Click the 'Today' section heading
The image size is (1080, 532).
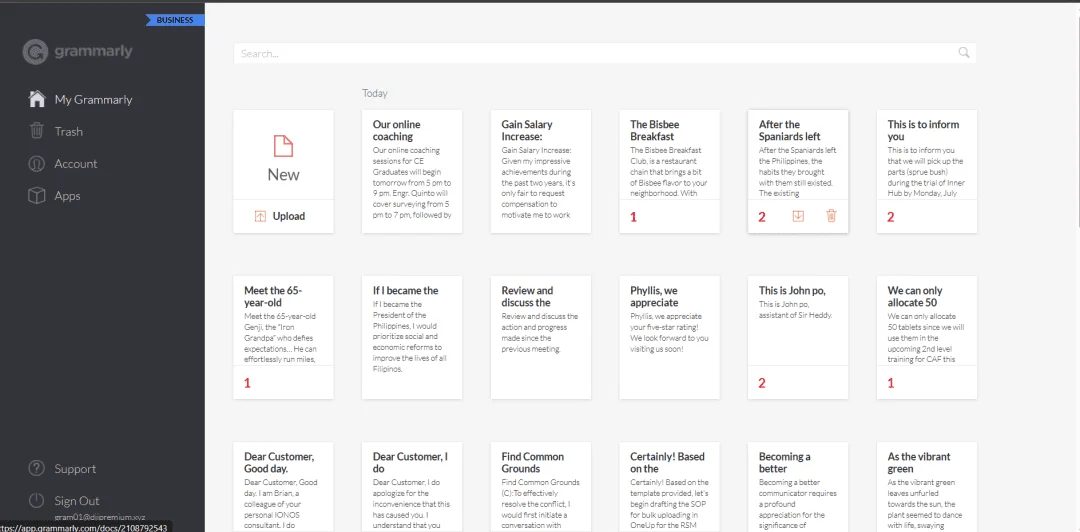tap(375, 93)
